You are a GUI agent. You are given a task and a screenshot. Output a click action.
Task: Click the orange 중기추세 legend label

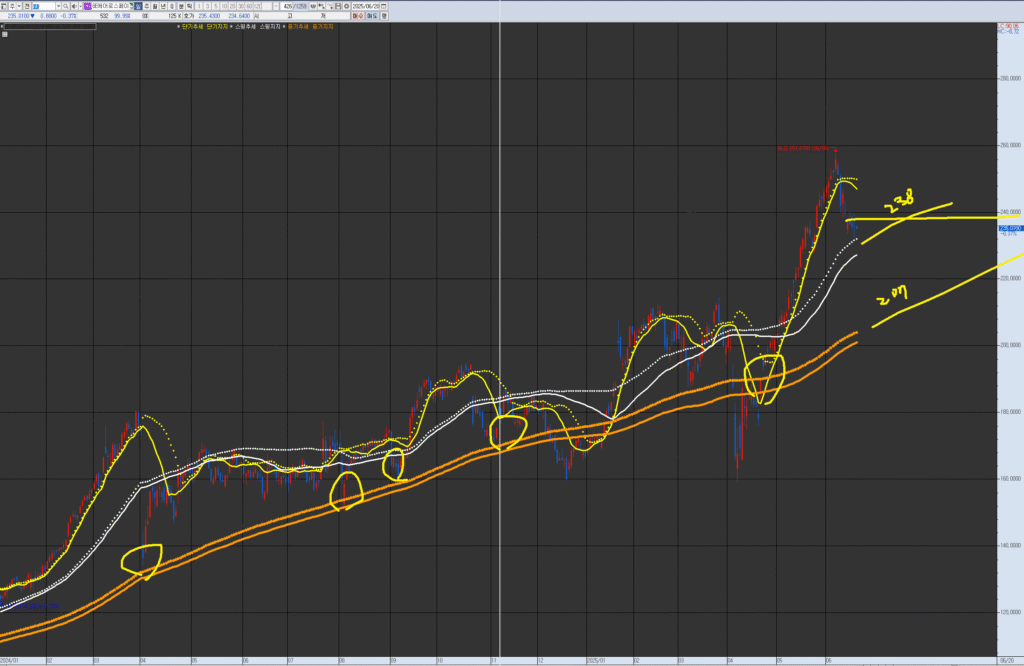tap(298, 27)
